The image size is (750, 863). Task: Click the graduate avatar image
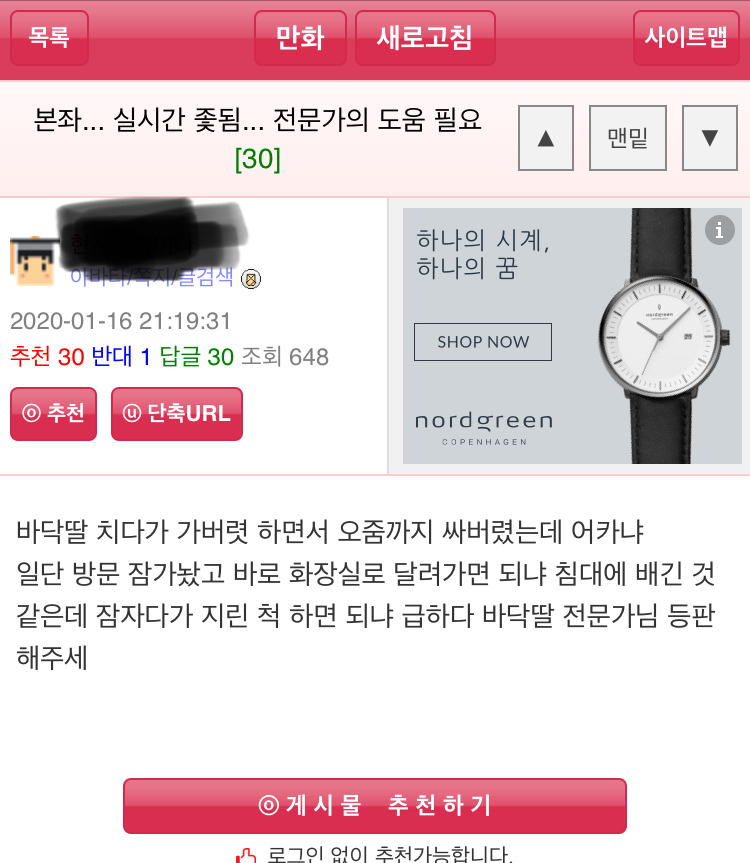click(x=32, y=261)
